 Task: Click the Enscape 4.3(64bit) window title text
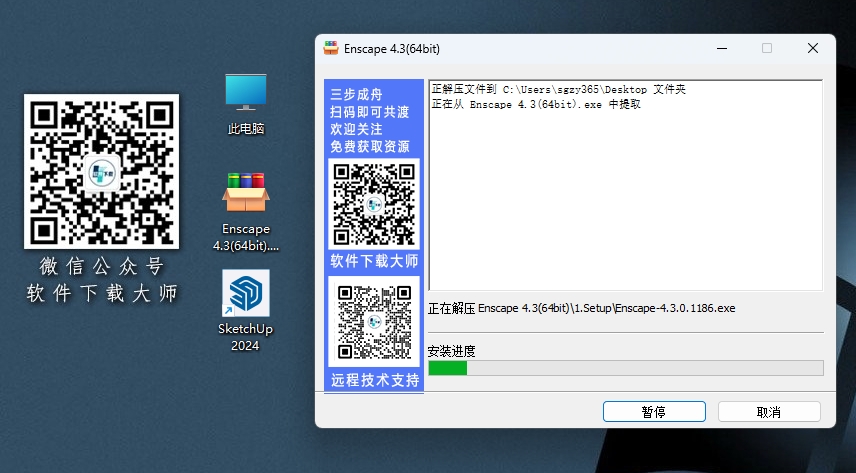(x=391, y=49)
